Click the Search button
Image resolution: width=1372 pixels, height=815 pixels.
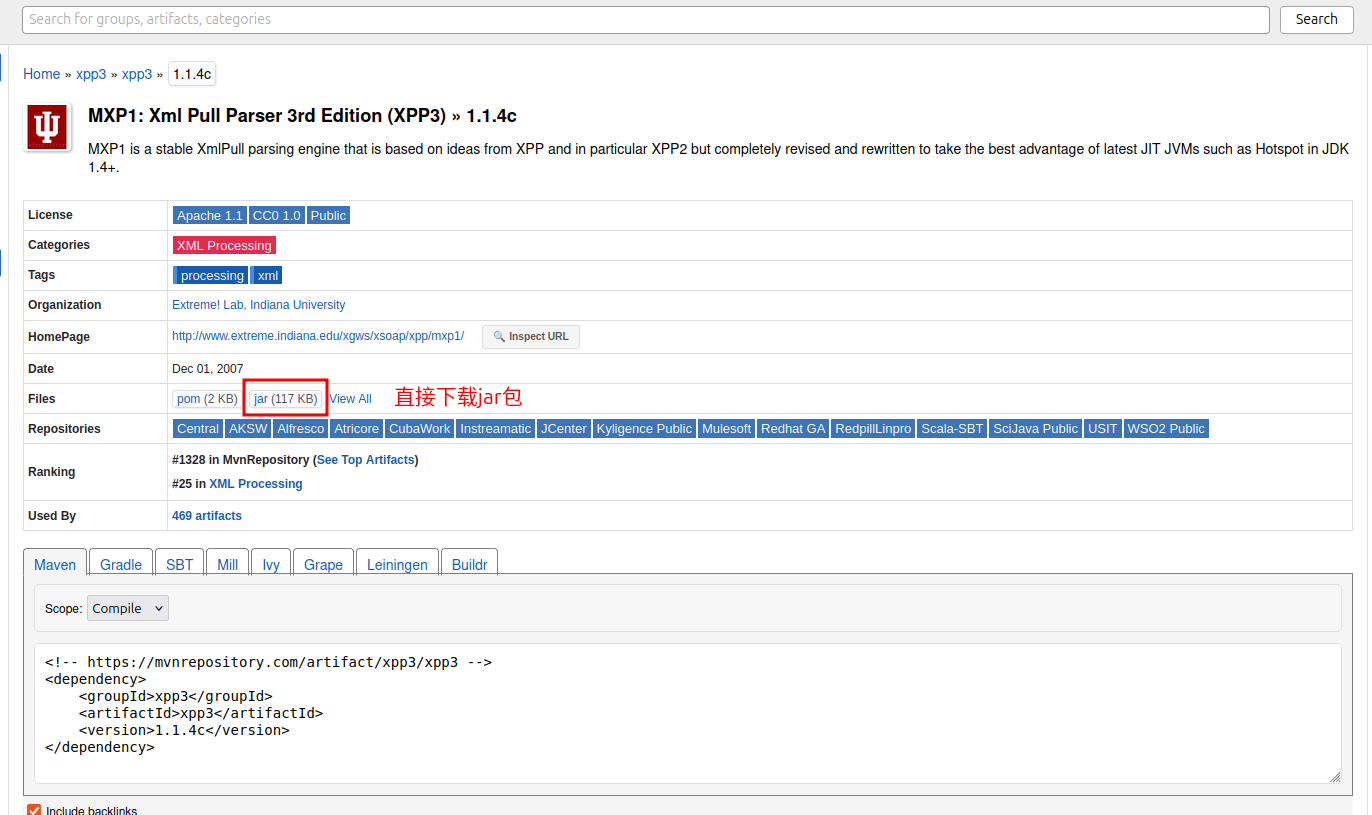(1316, 19)
